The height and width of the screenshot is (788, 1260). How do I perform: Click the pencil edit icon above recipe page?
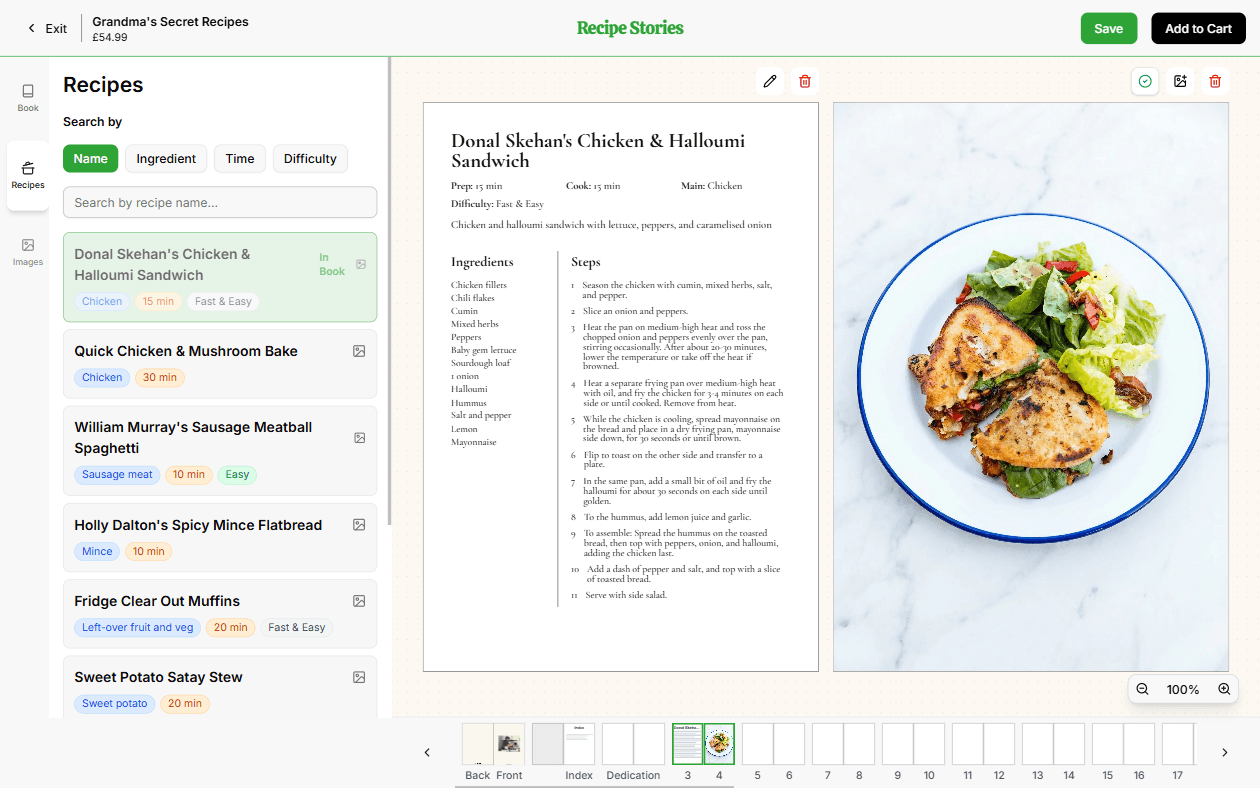pos(769,81)
